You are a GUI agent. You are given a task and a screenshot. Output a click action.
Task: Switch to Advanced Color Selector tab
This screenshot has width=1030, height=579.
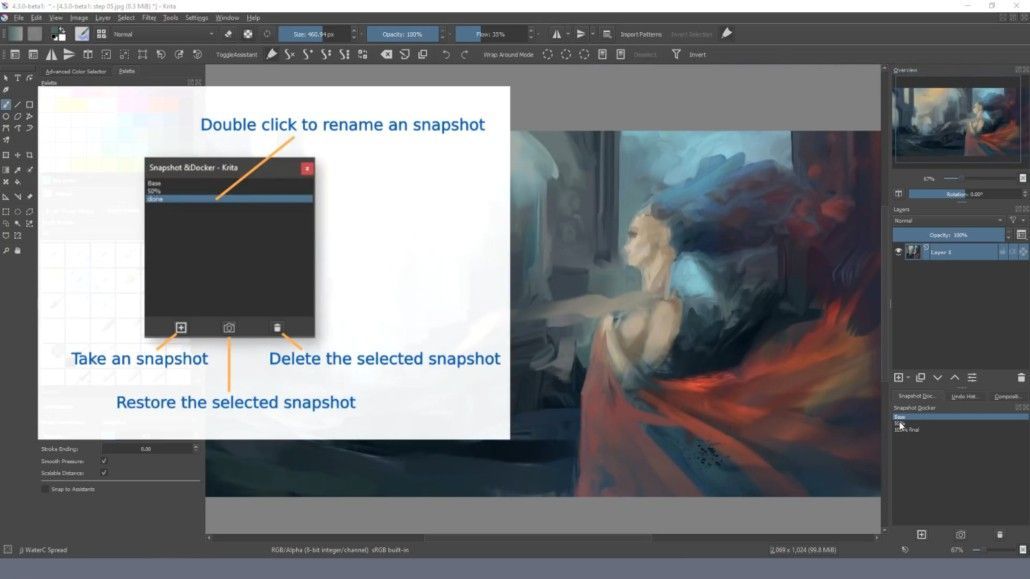click(x=76, y=71)
